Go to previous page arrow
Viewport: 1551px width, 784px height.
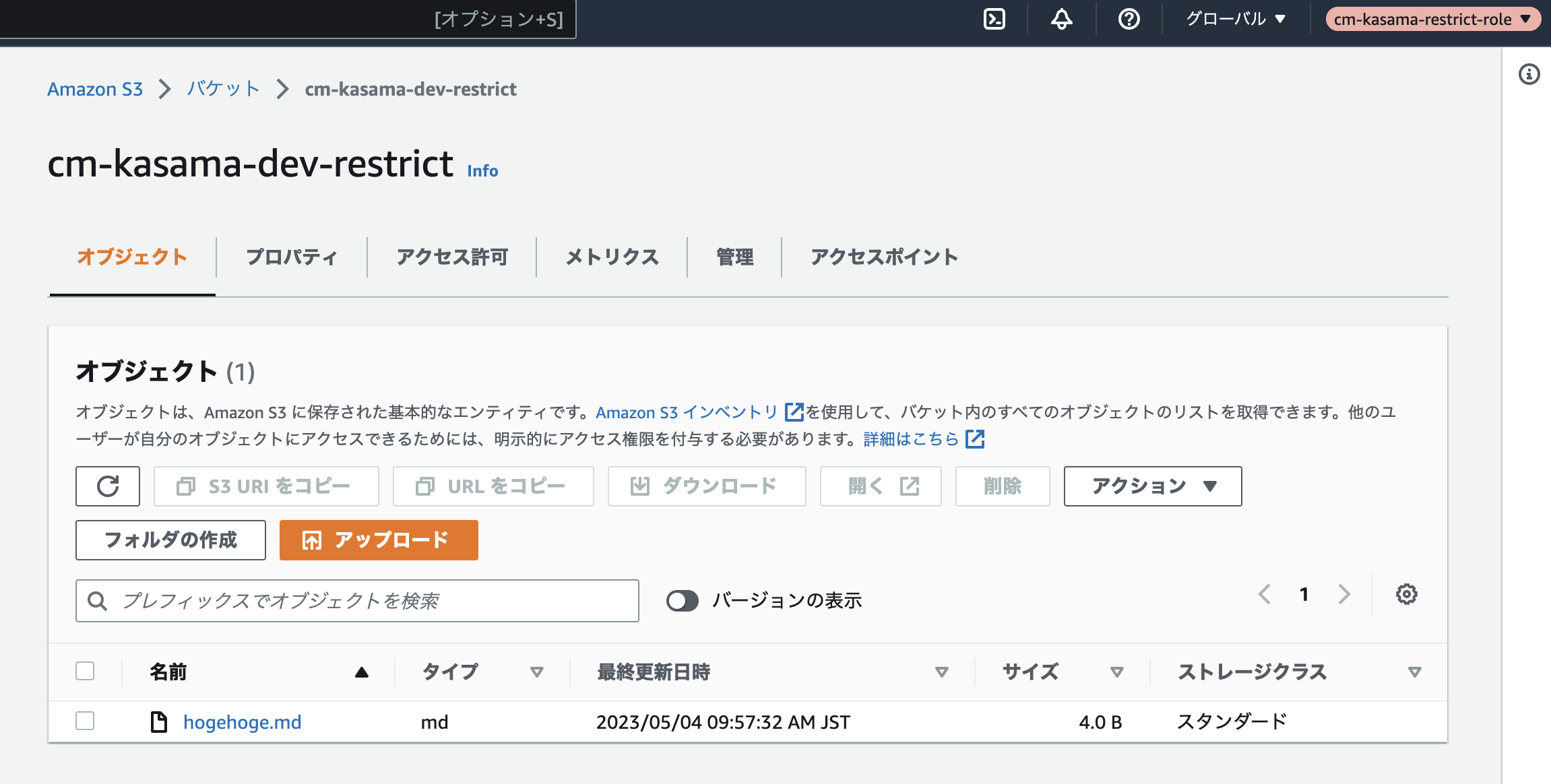[x=1265, y=594]
